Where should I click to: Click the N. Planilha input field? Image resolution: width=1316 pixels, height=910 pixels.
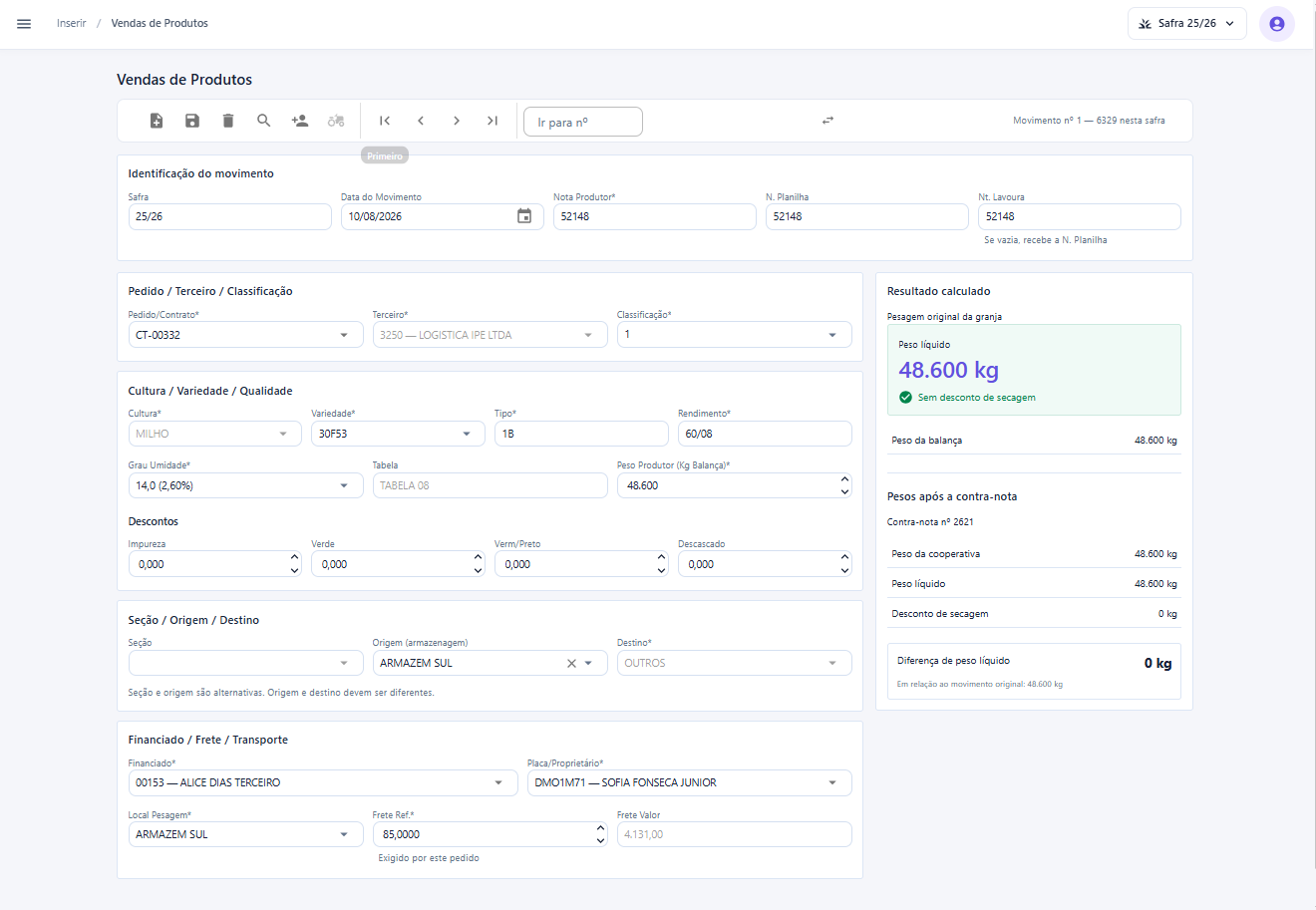pos(867,216)
